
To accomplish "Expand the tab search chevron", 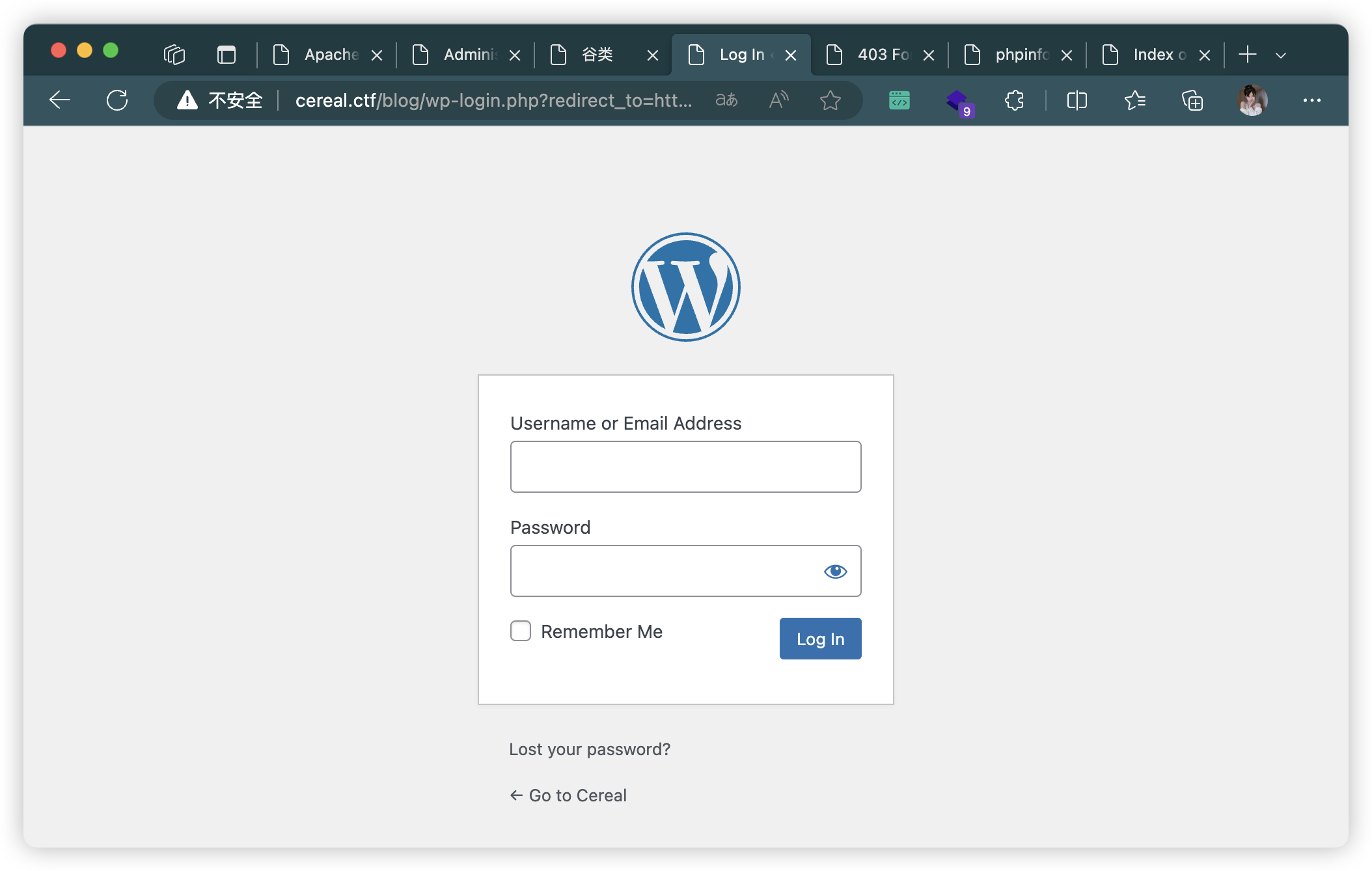I will pos(1281,55).
